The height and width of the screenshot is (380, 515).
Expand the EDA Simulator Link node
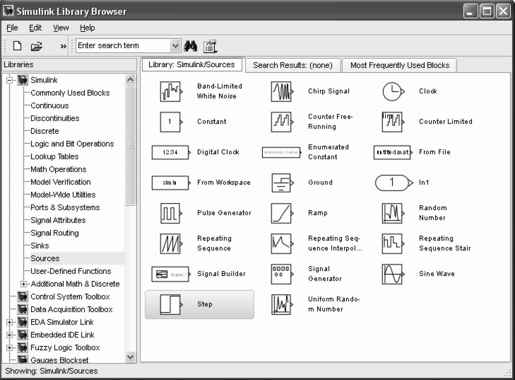(x=10, y=322)
